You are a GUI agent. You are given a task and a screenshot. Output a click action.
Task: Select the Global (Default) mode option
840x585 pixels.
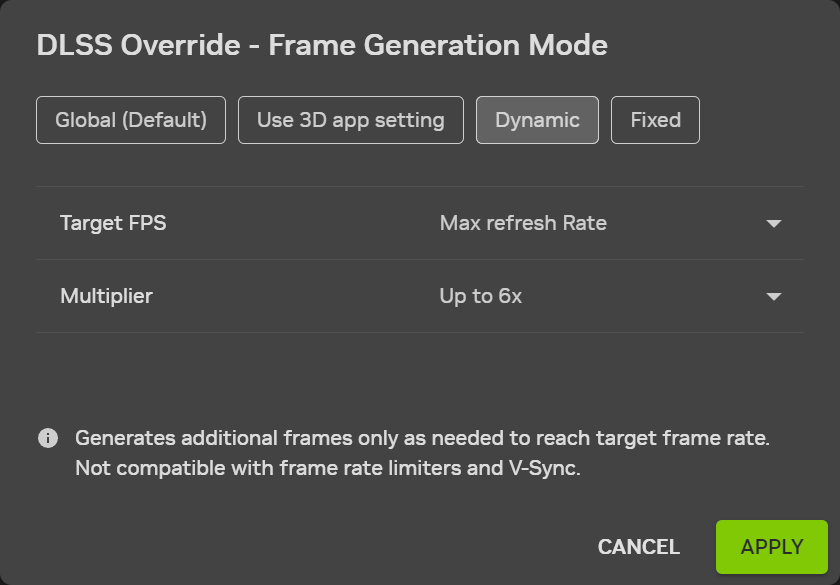(131, 120)
